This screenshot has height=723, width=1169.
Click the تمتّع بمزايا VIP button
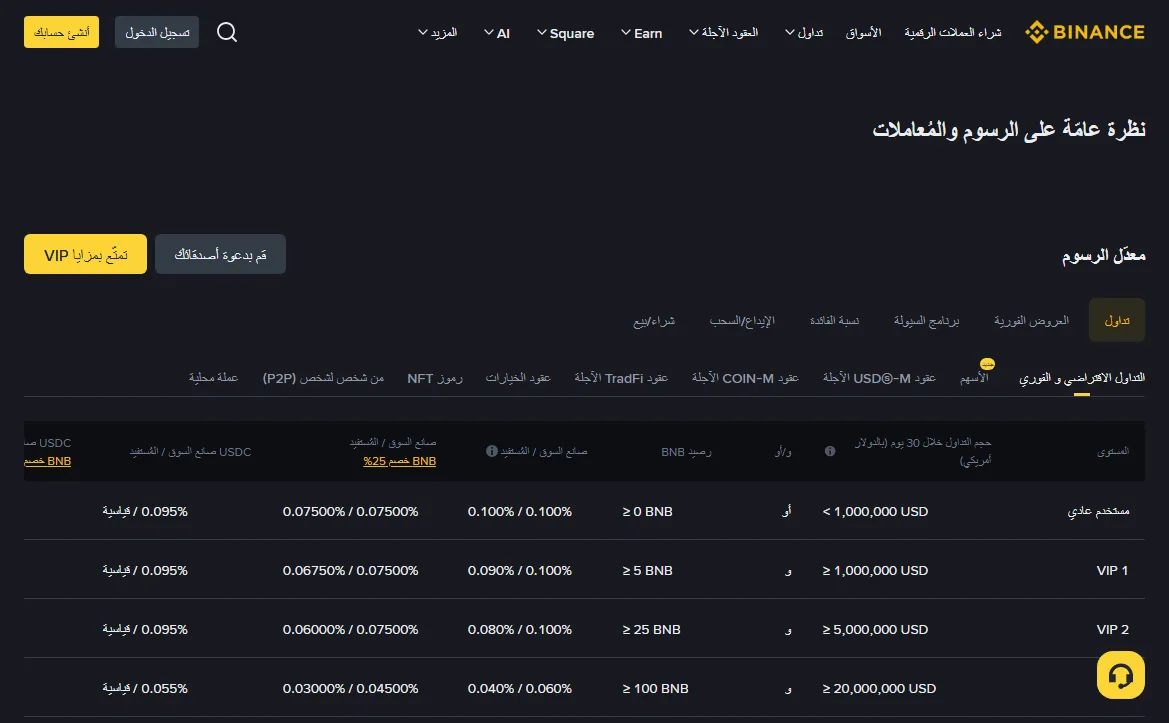(85, 254)
